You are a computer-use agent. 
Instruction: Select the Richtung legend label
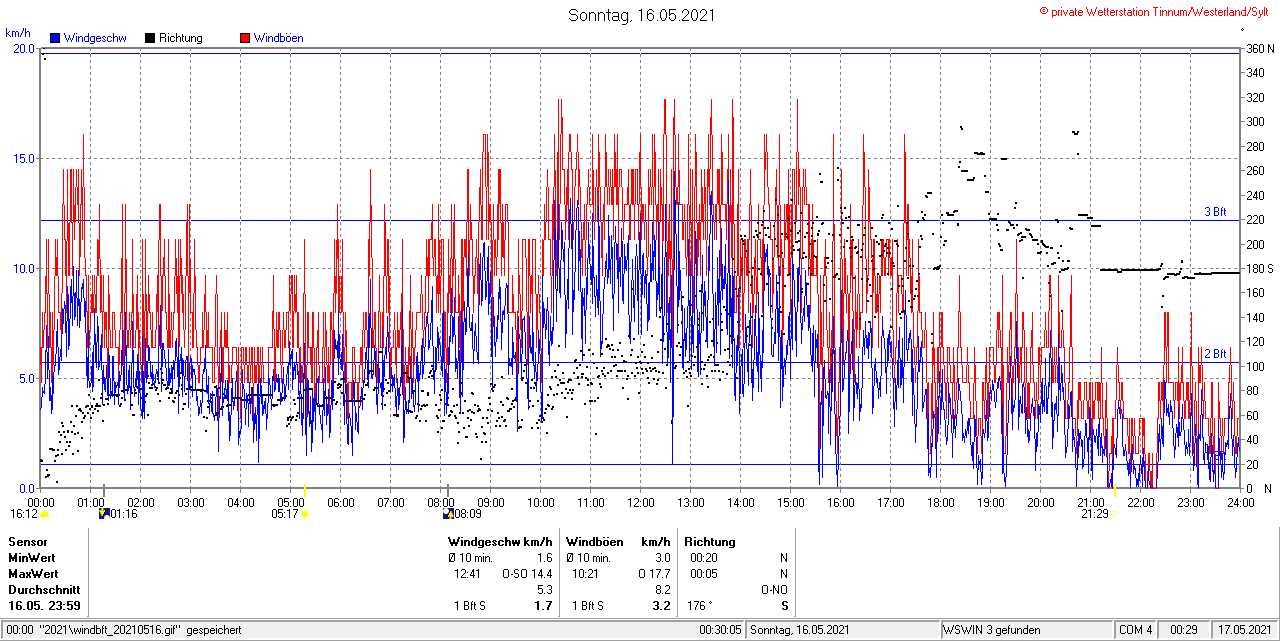point(181,38)
